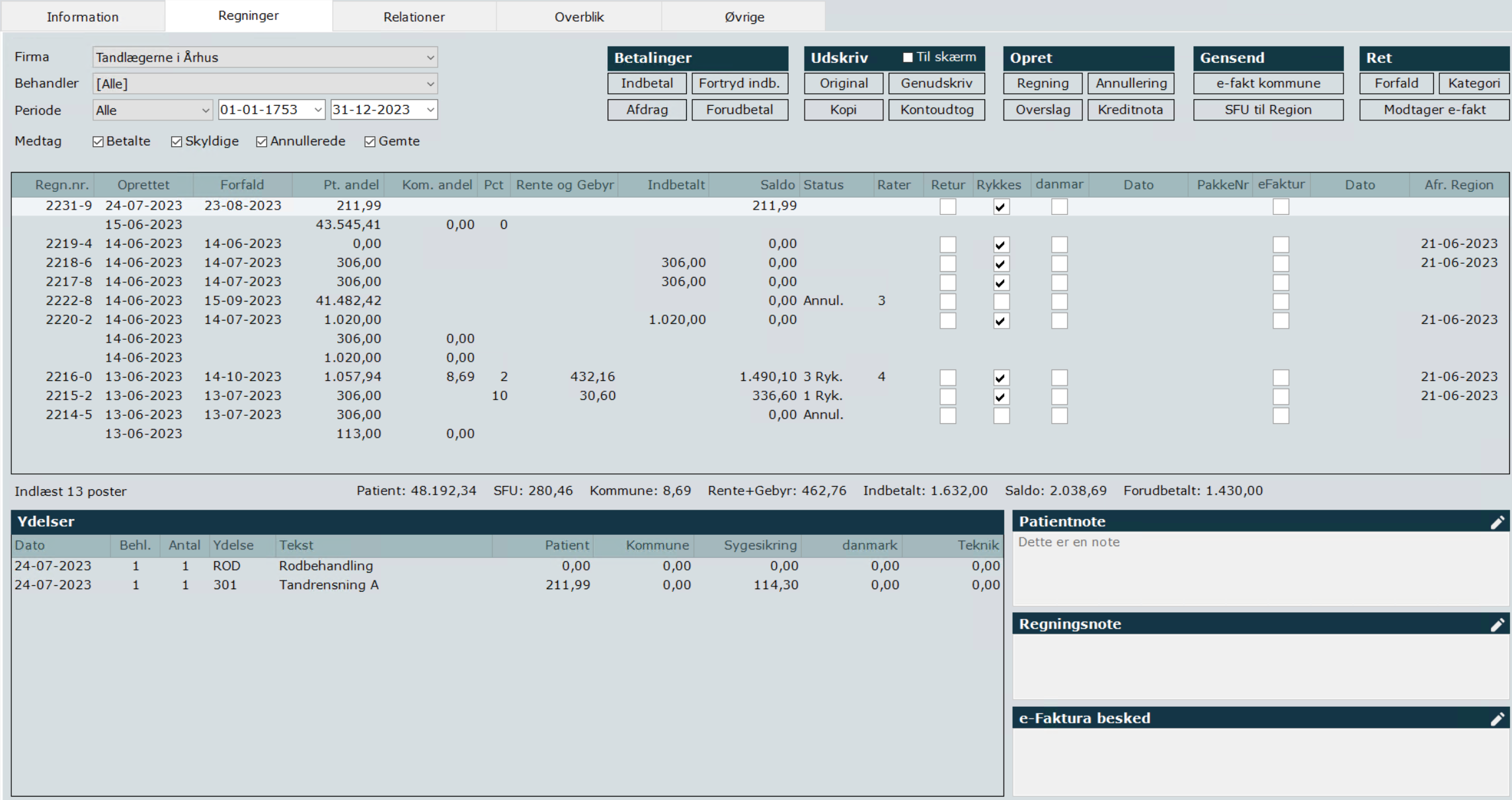The width and height of the screenshot is (1512, 800).
Task: Tick danmark box for invoice 2215-2
Action: (x=1059, y=397)
